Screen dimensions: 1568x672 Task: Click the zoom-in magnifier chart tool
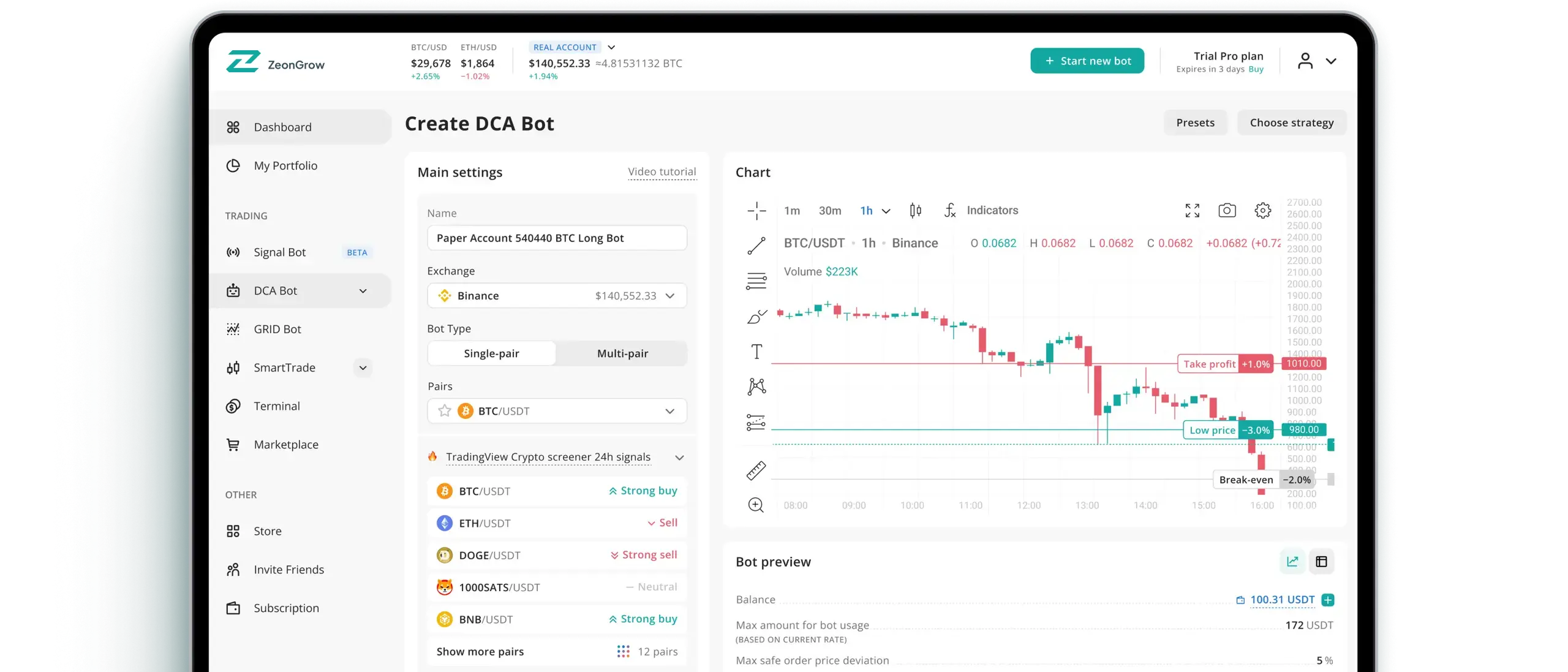coord(756,505)
